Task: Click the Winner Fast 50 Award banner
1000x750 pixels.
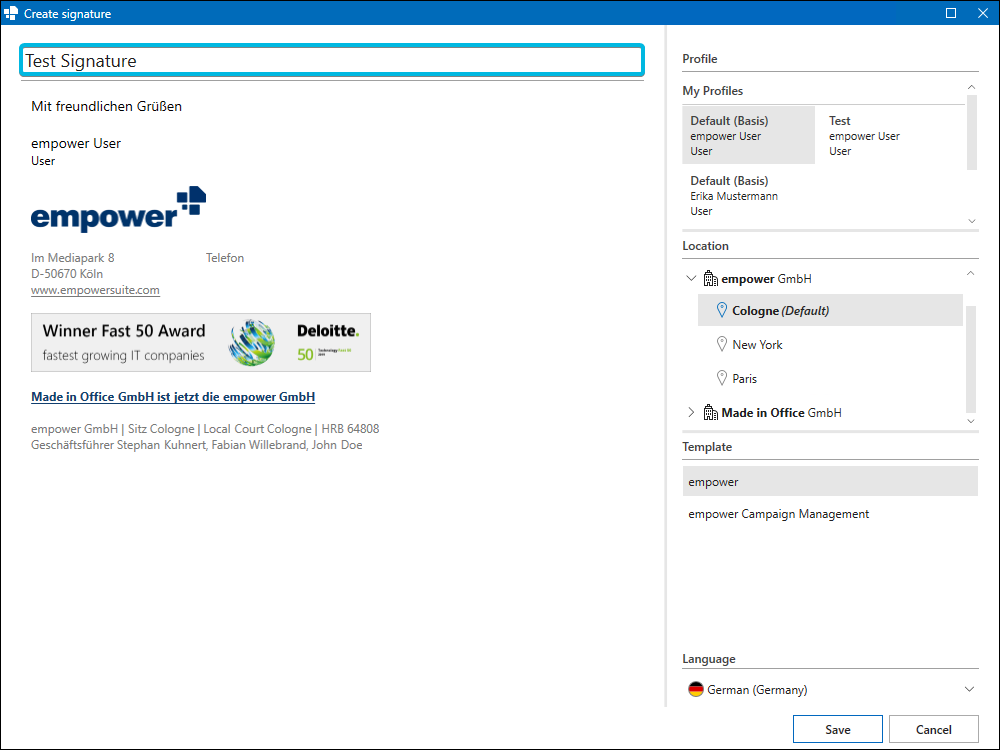Action: click(x=201, y=342)
